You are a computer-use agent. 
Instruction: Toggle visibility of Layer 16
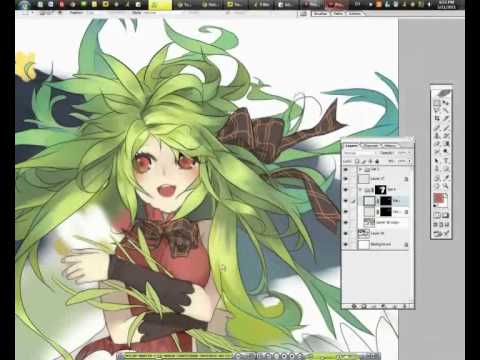click(x=346, y=234)
